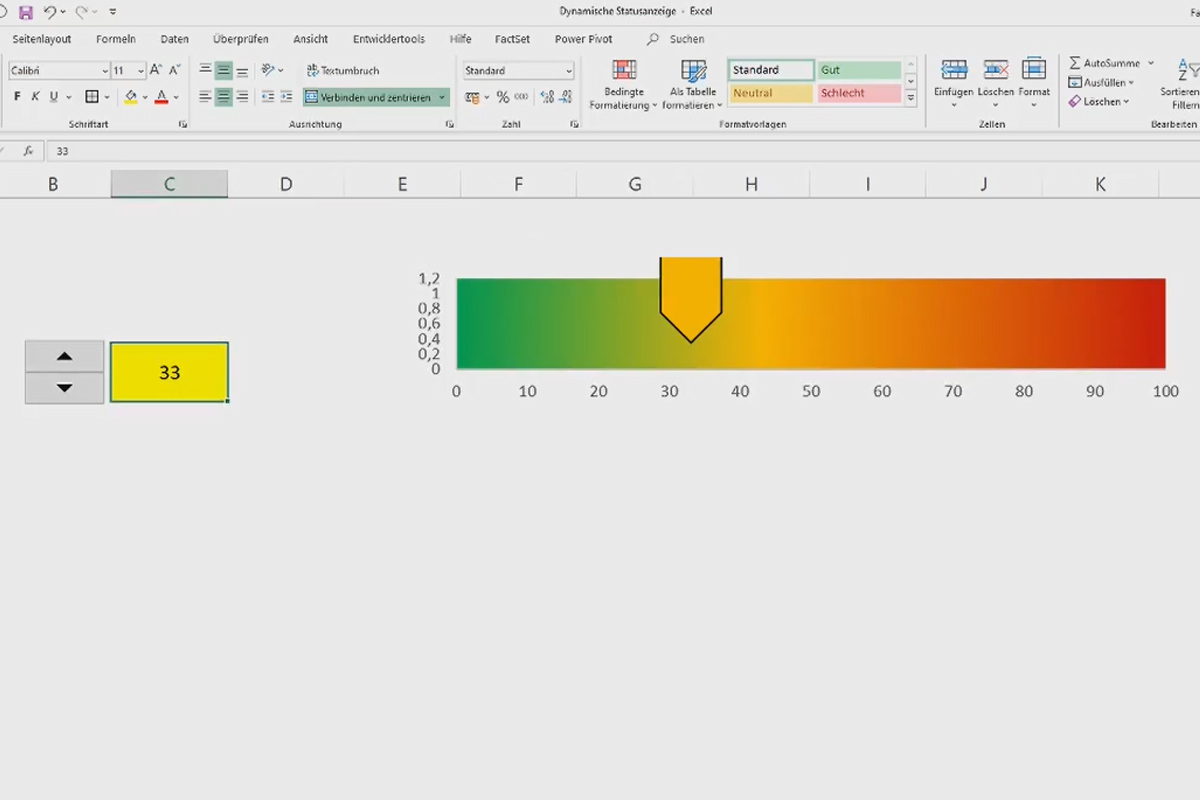Open the Formeln ribbon tab
The height and width of the screenshot is (800, 1200).
pyautogui.click(x=115, y=39)
